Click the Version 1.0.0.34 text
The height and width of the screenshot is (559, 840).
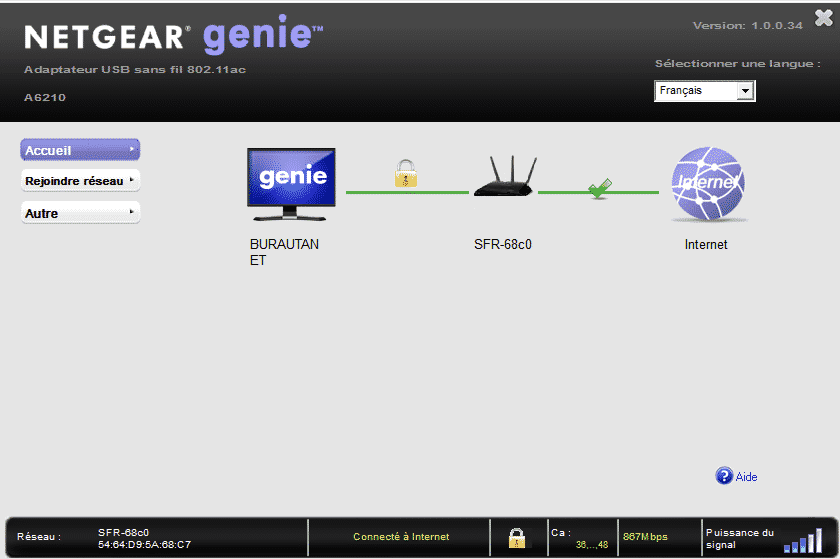(747, 25)
